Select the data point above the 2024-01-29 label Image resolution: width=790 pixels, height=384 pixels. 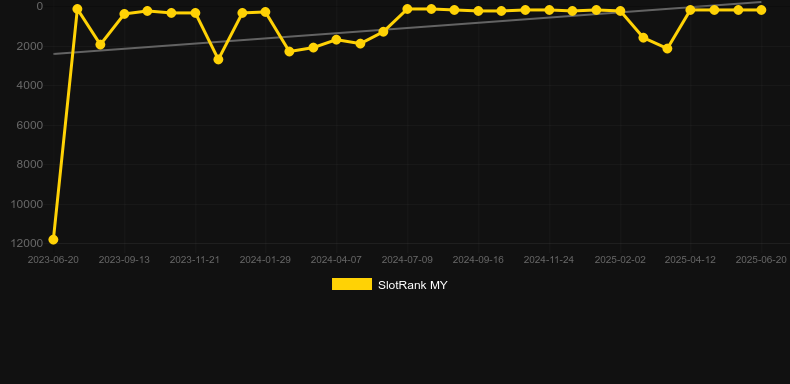(x=266, y=12)
